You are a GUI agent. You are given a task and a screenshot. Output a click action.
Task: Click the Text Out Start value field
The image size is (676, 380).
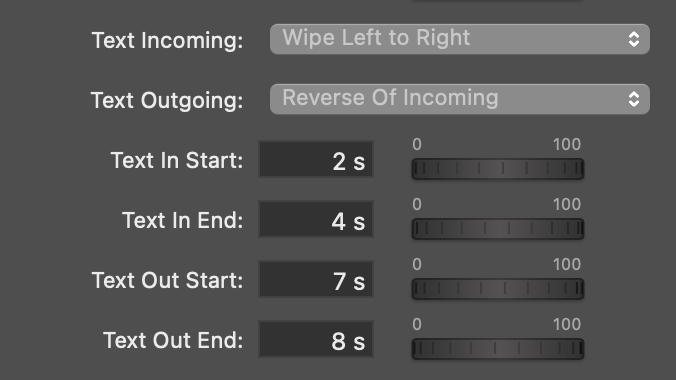click(316, 279)
